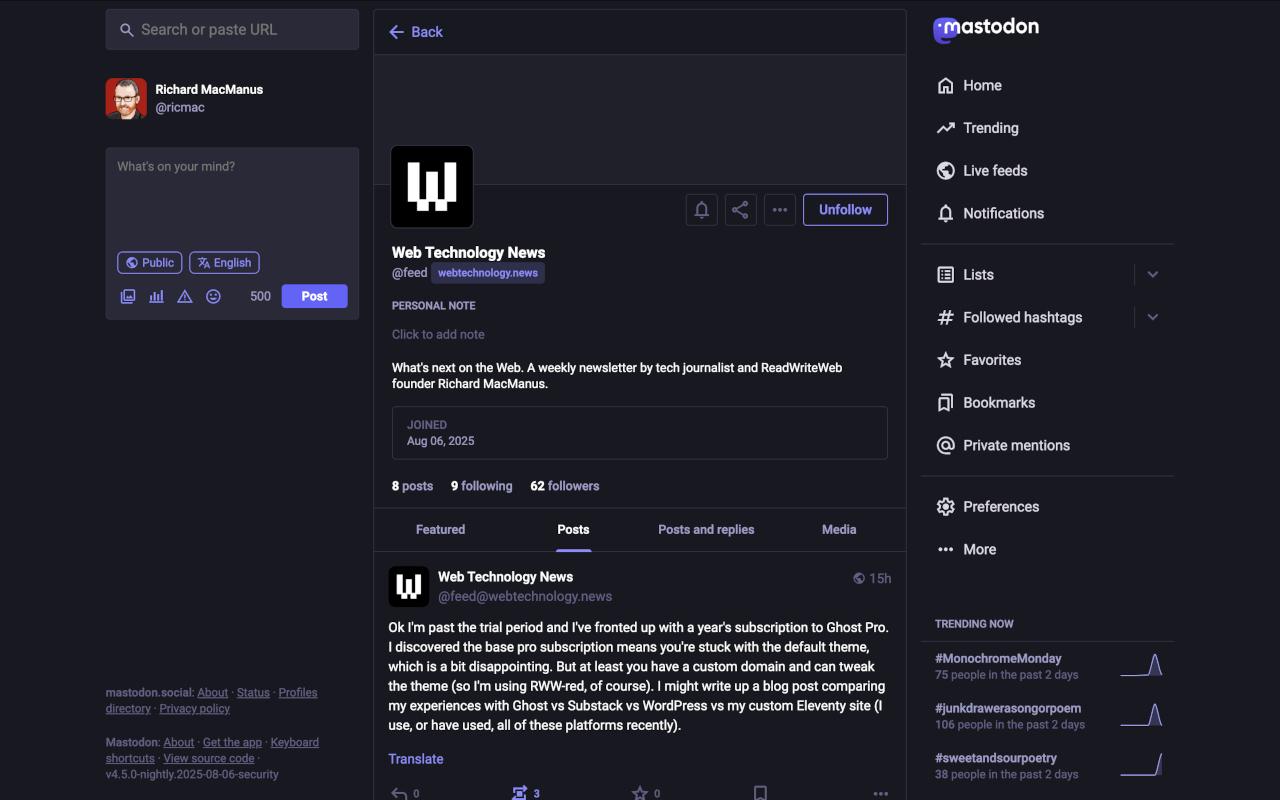Click the Favorites star icon in sidebar

(946, 360)
